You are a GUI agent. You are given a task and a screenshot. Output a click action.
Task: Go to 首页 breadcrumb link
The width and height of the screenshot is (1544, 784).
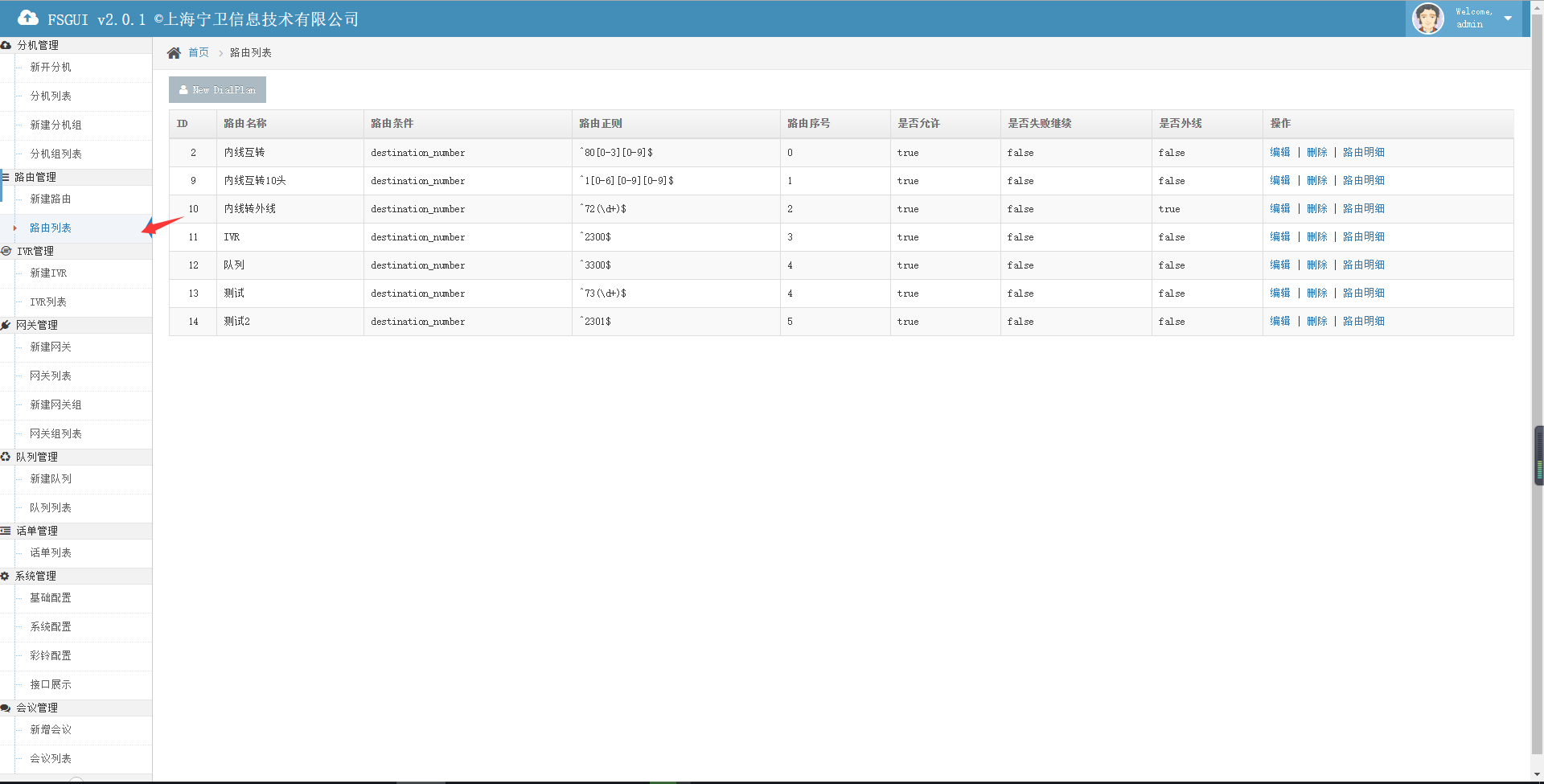pos(199,53)
